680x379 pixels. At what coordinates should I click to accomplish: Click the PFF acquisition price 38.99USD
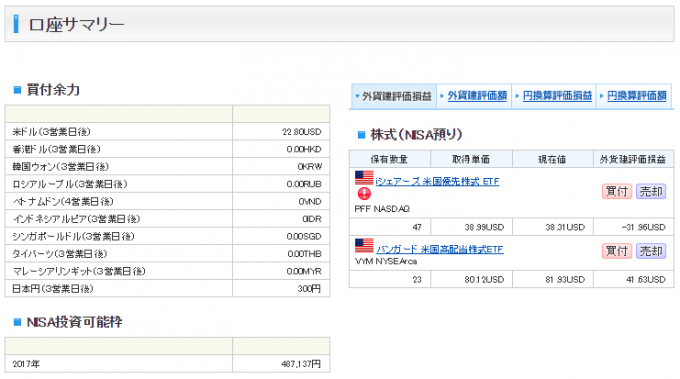(484, 227)
